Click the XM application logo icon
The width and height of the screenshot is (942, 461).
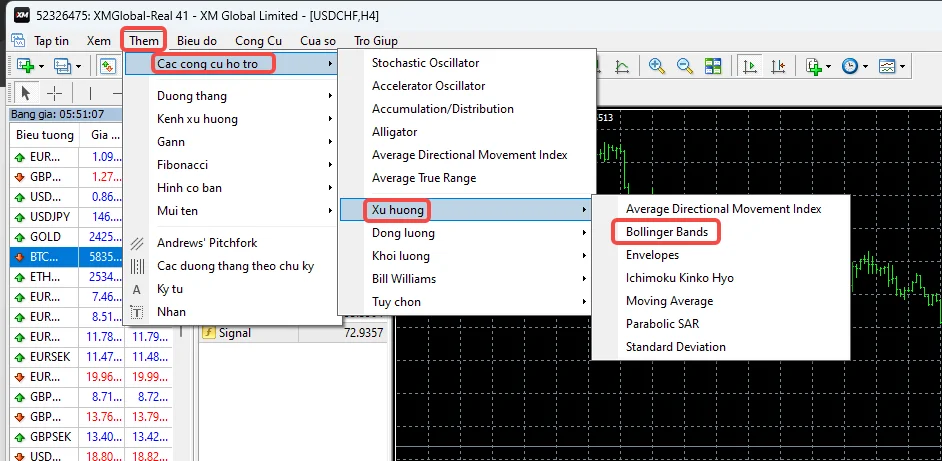coord(22,15)
